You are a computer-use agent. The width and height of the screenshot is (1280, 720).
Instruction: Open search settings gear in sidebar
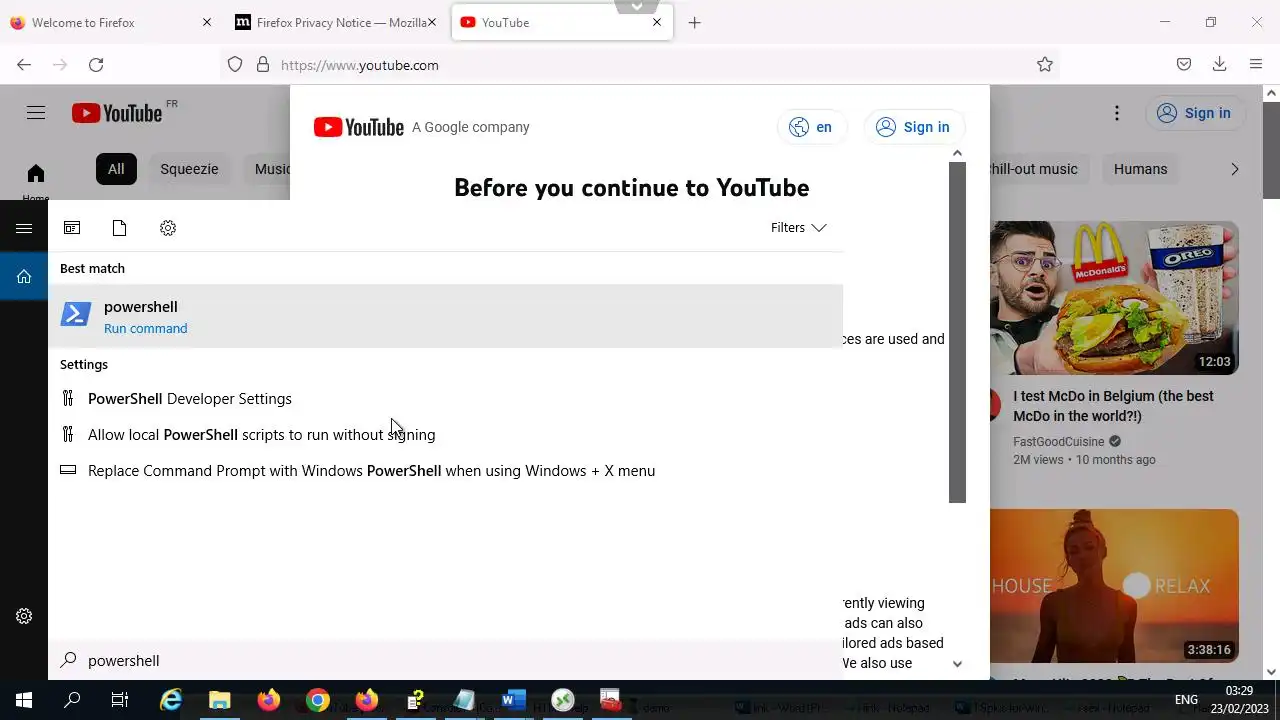[24, 616]
